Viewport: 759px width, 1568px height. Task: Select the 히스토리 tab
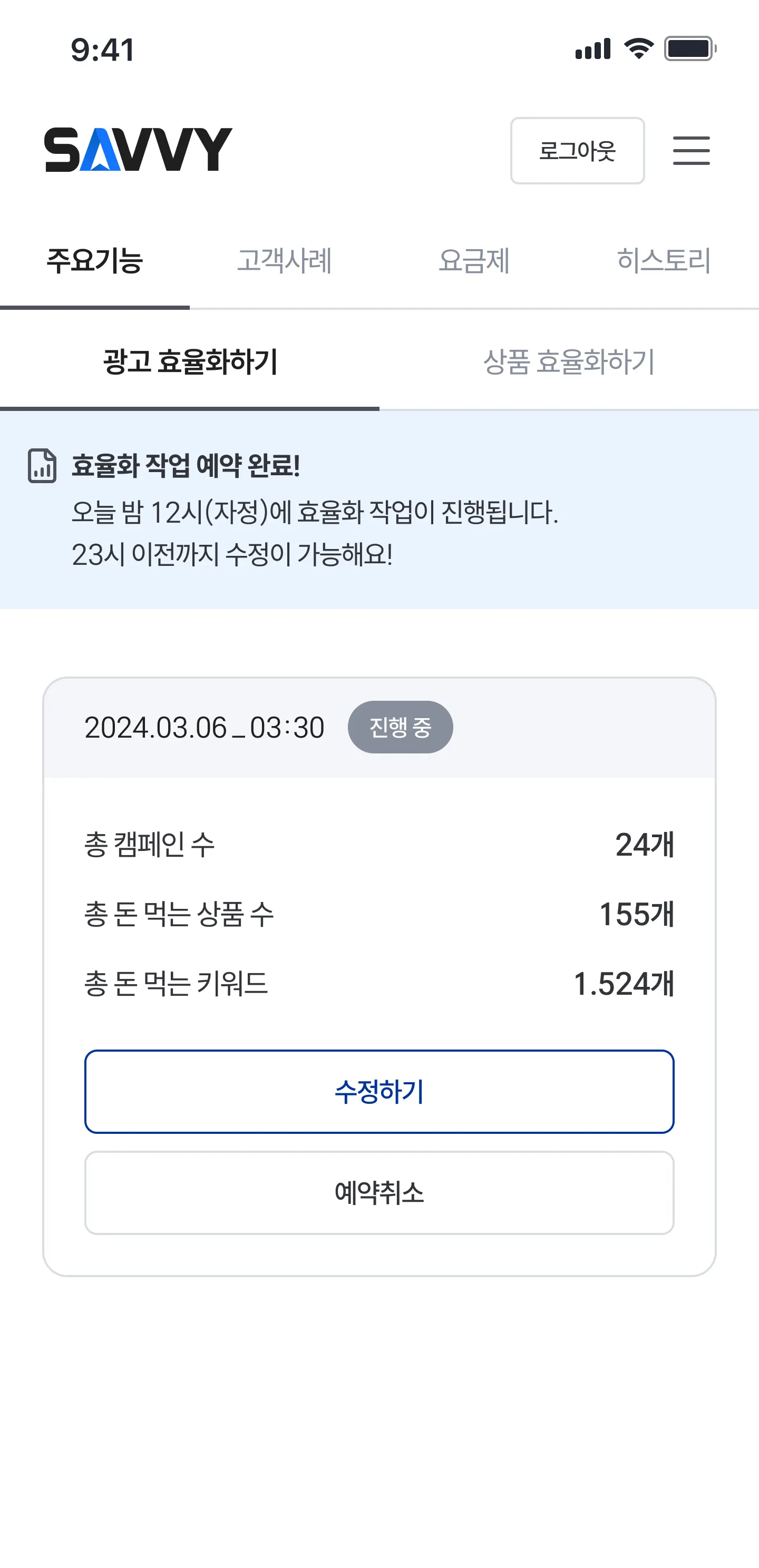click(x=664, y=261)
